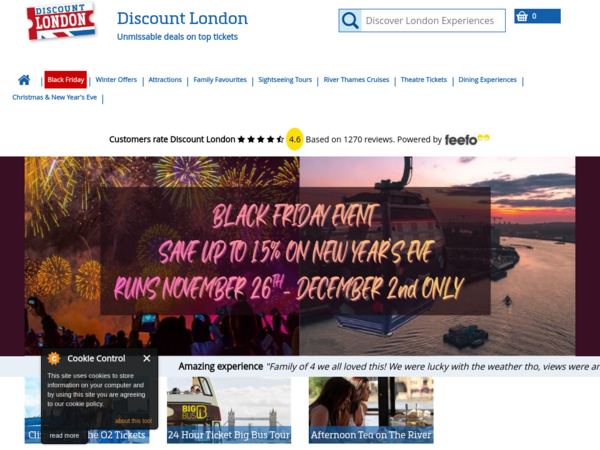Click the yellow 4.6 rating badge
The height and width of the screenshot is (450, 600).
coord(295,139)
